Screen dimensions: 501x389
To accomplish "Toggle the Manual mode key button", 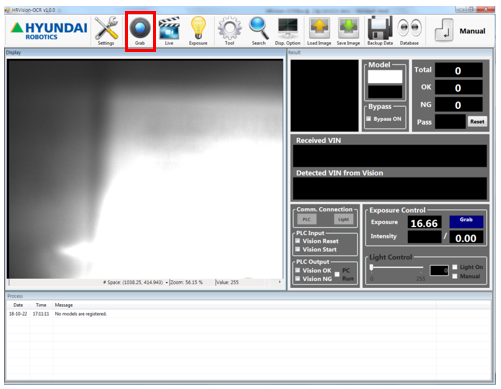I will coord(444,30).
